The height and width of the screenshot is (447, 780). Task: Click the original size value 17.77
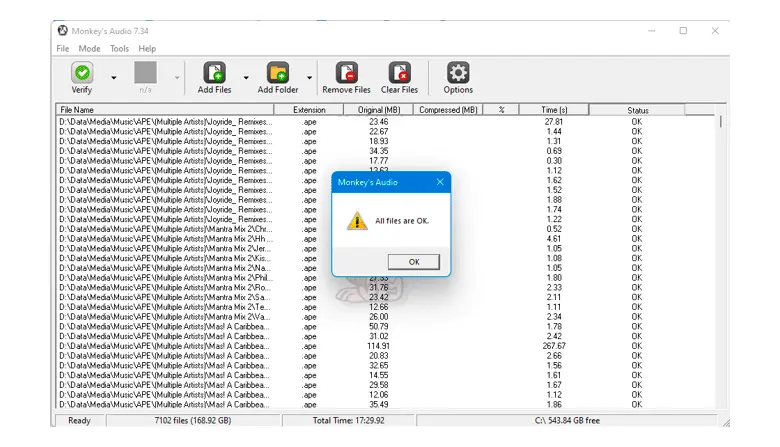379,161
